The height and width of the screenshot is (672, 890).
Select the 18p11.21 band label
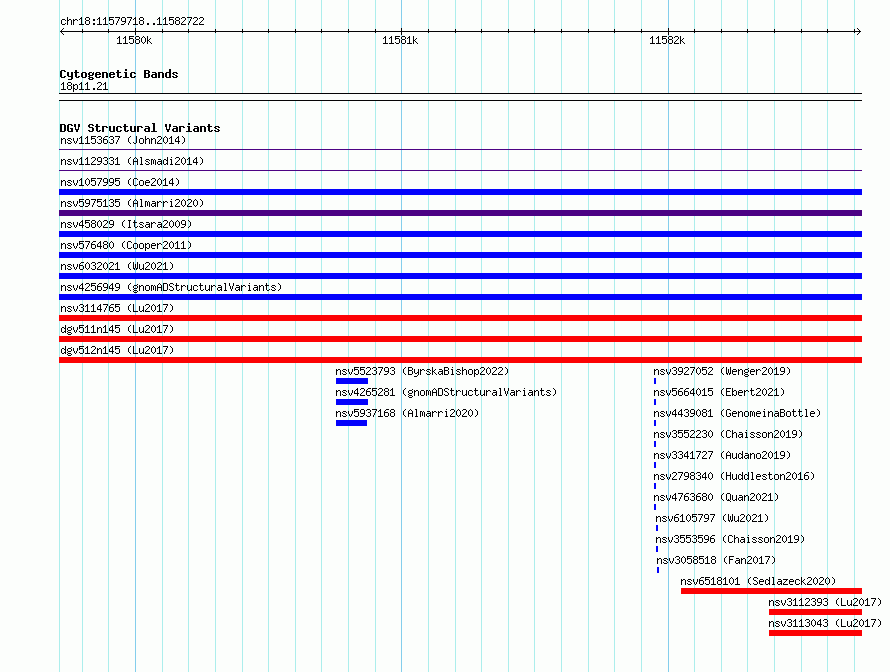pyautogui.click(x=84, y=86)
